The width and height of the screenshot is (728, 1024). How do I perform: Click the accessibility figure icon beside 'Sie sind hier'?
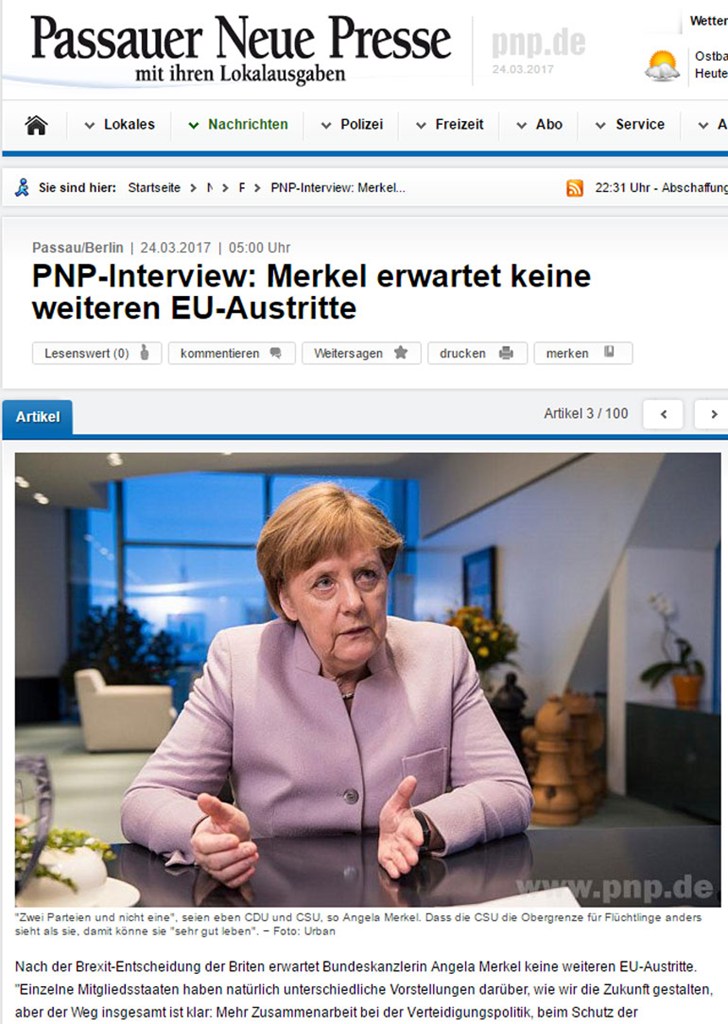point(22,188)
